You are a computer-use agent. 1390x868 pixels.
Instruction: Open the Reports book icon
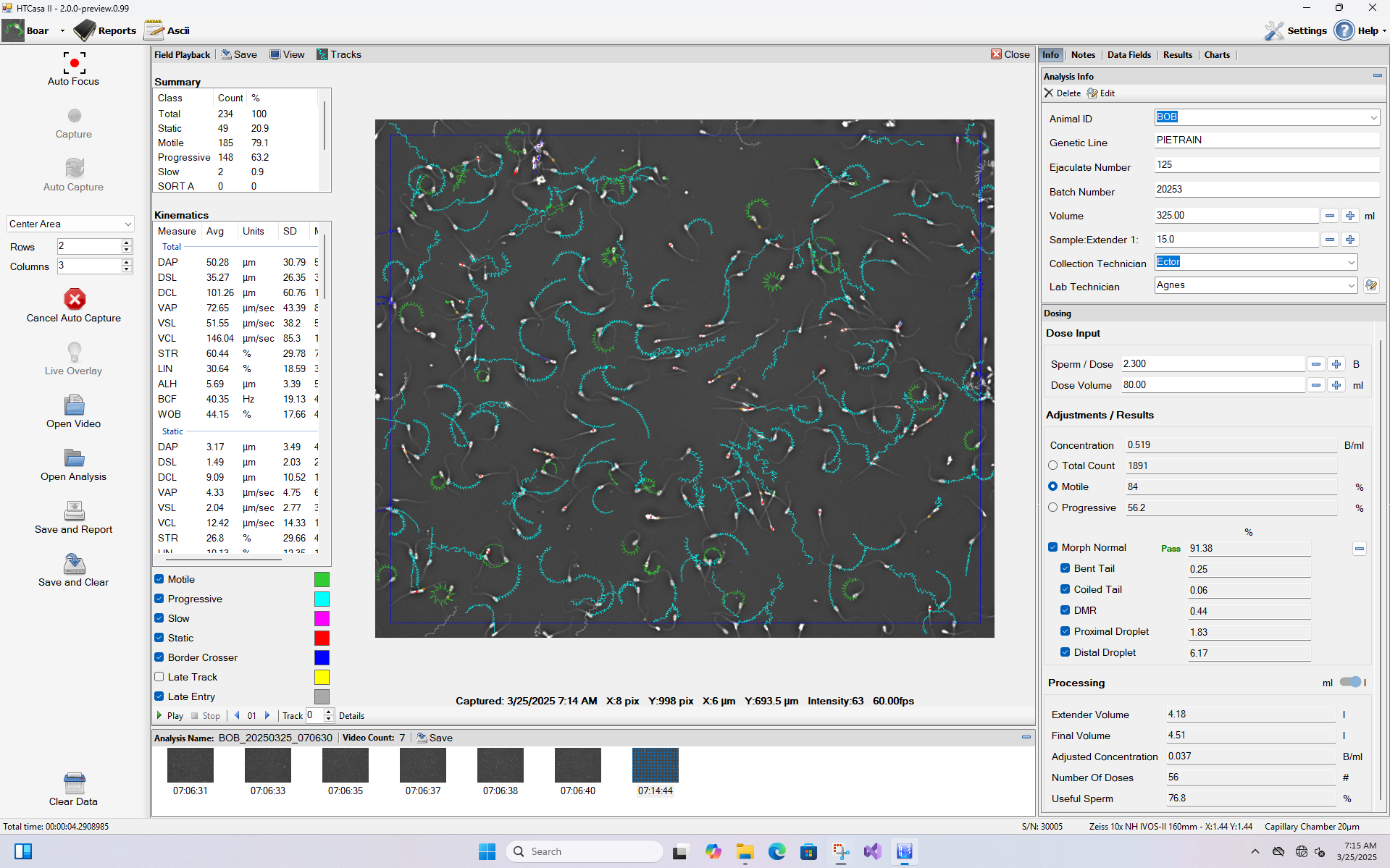click(x=85, y=30)
